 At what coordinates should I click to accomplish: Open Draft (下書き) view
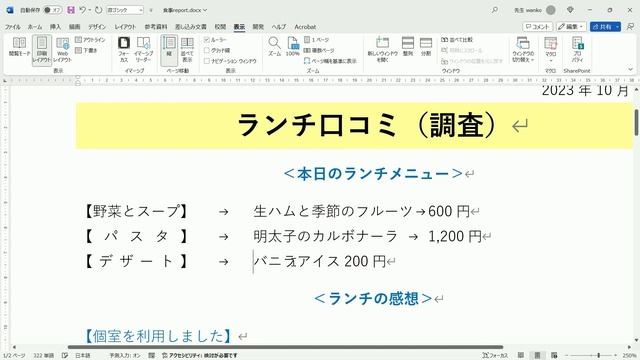coord(87,50)
